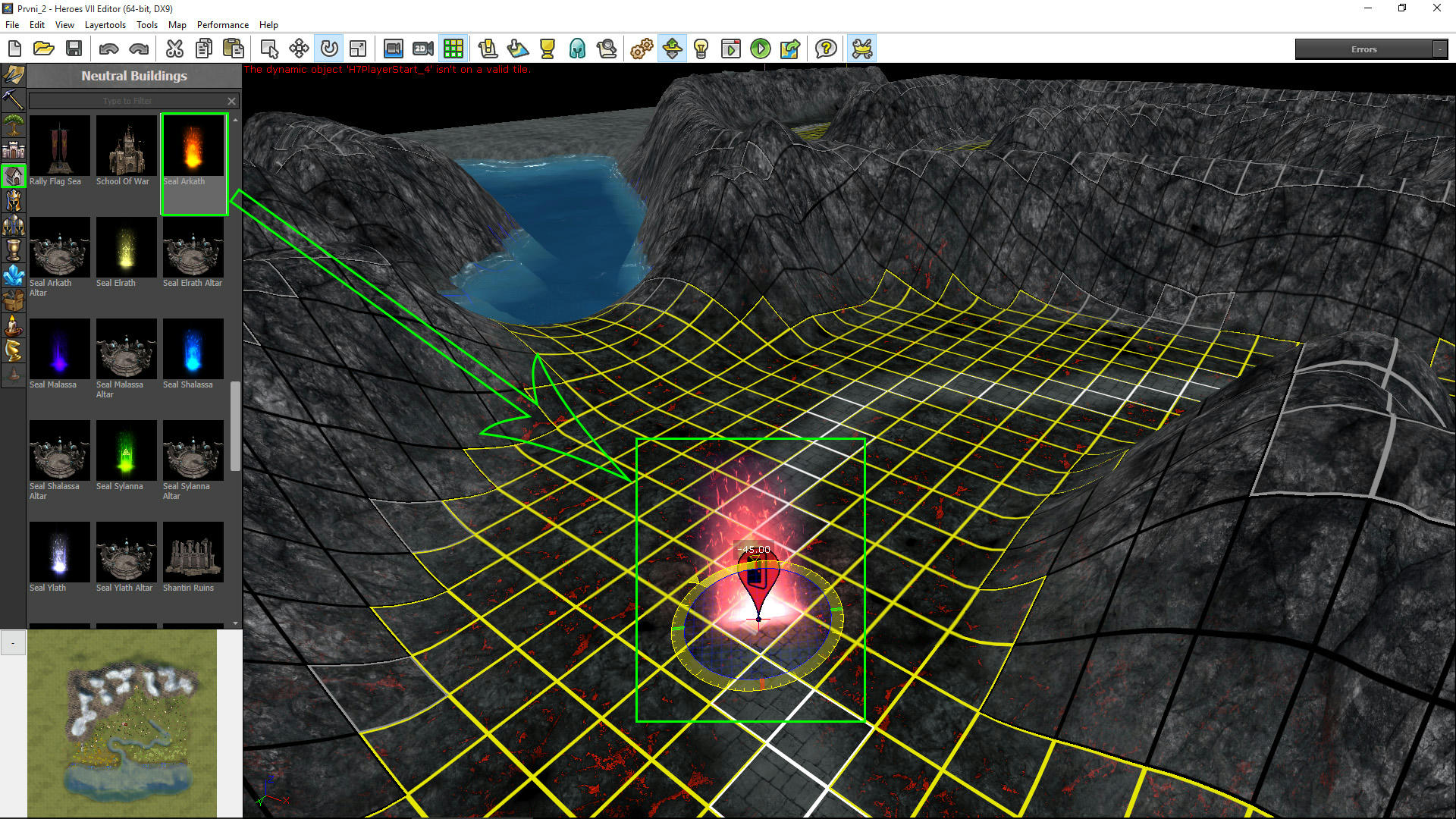Toggle the 3D camera view button

(x=393, y=49)
